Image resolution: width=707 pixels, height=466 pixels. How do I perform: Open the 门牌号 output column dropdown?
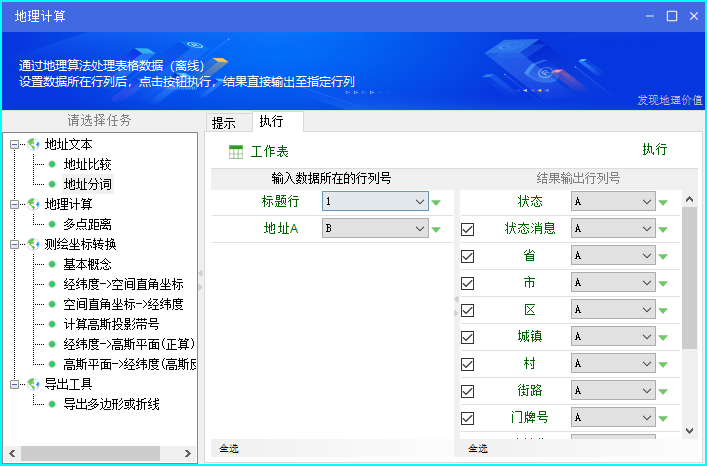pos(613,418)
